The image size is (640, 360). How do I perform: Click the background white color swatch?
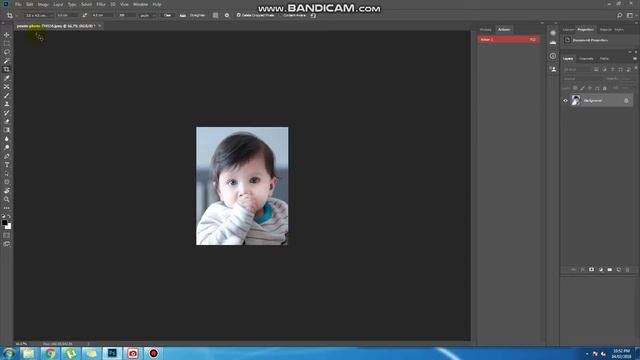click(9, 227)
